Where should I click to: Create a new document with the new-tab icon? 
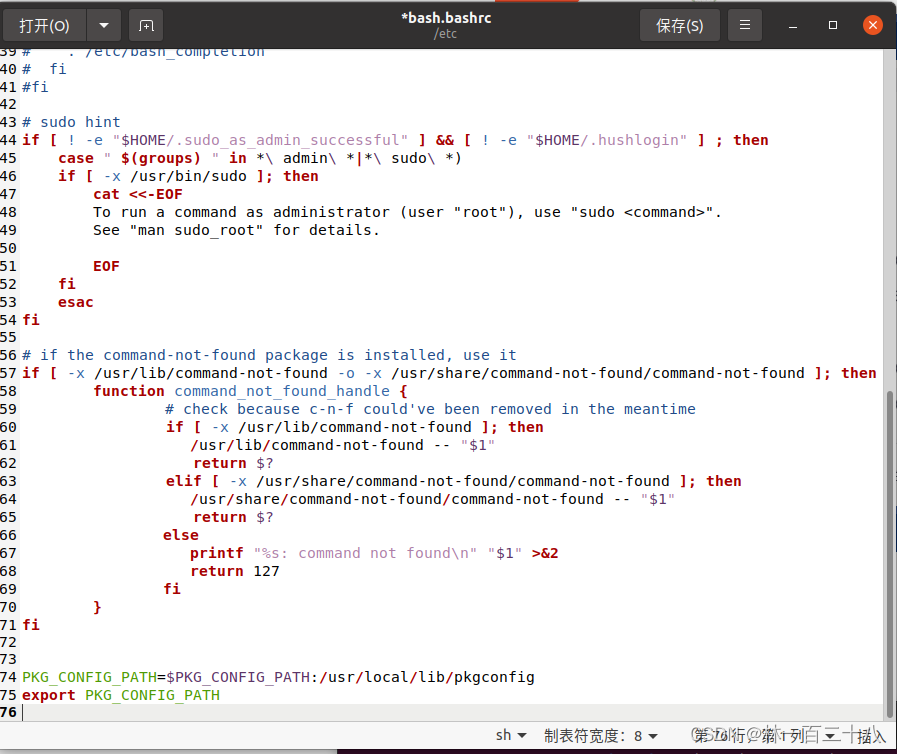(x=146, y=25)
